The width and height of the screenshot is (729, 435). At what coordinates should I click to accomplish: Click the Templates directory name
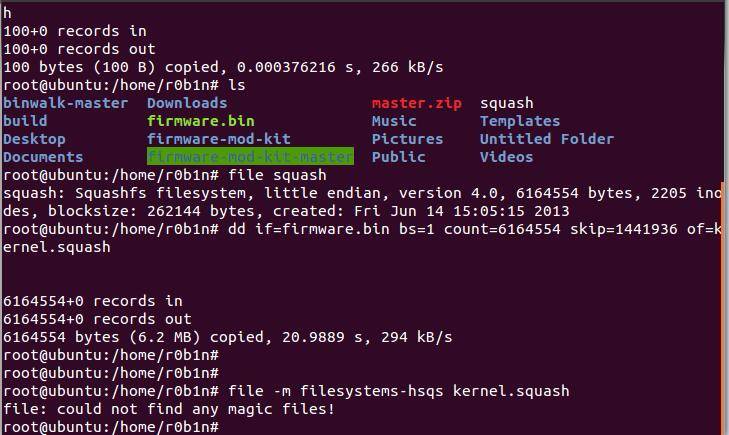pos(520,121)
